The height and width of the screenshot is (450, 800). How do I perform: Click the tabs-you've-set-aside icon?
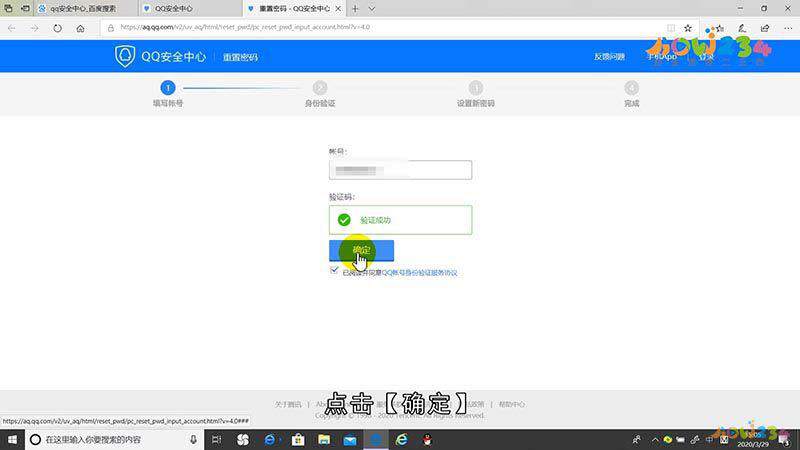pyautogui.click(x=8, y=9)
